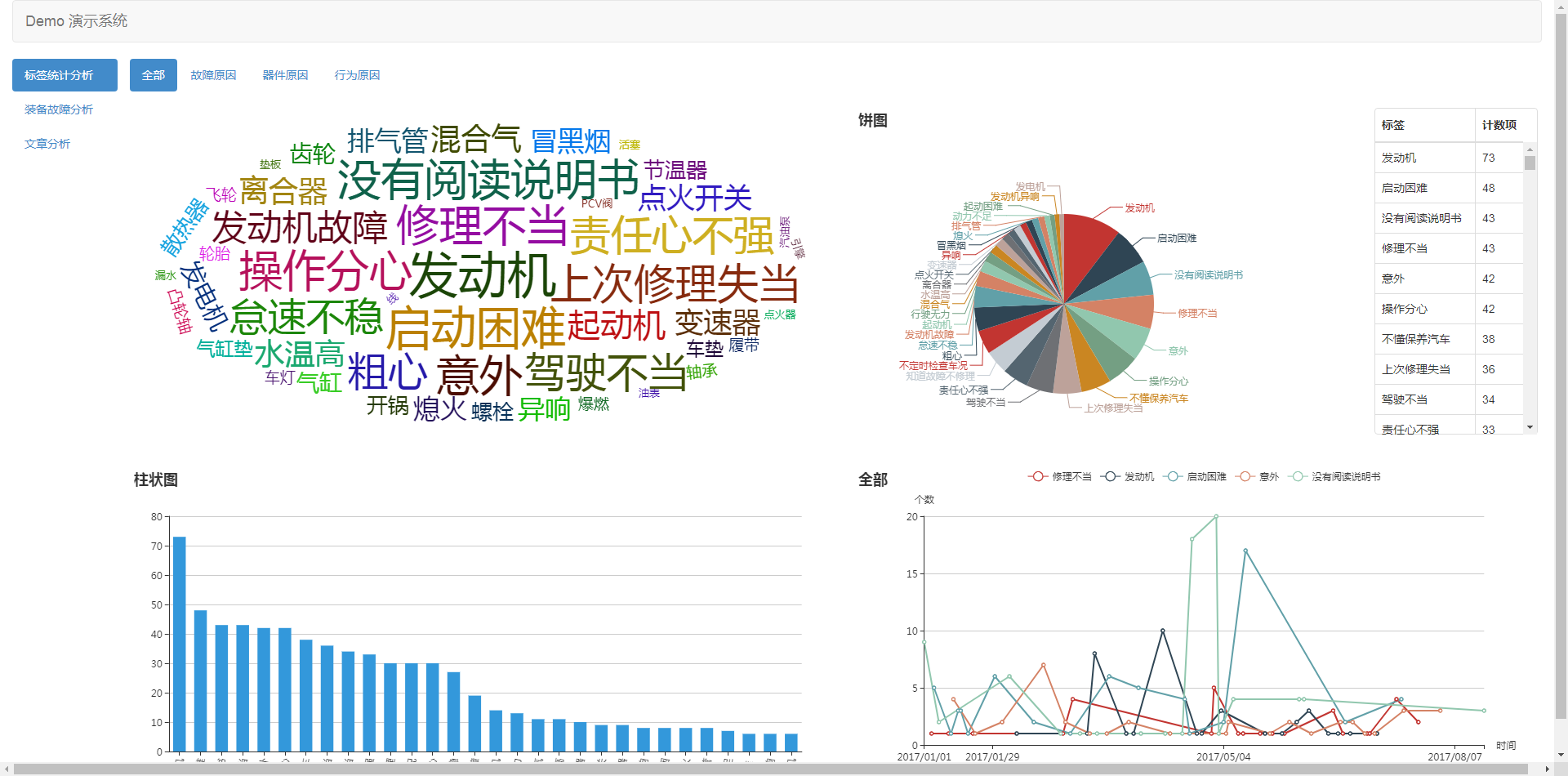Click the table's scroll-down arrow
The image size is (1568, 776).
(1530, 427)
